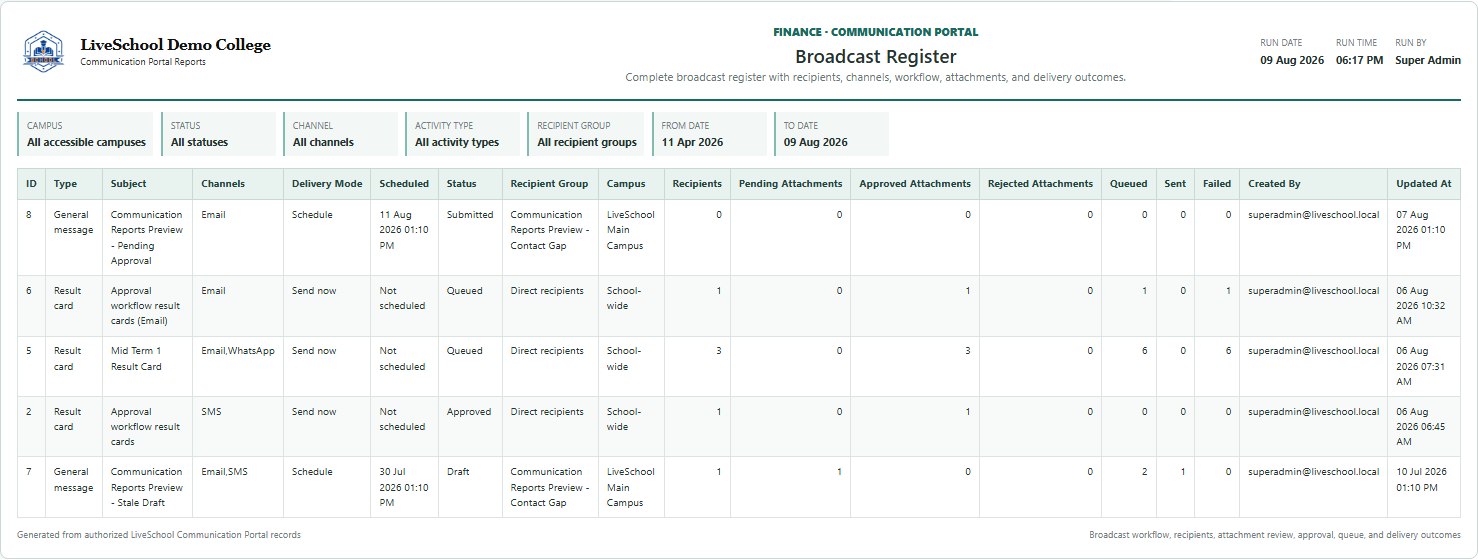Click the Broadcast Register title
The image size is (1478, 560).
click(x=876, y=57)
